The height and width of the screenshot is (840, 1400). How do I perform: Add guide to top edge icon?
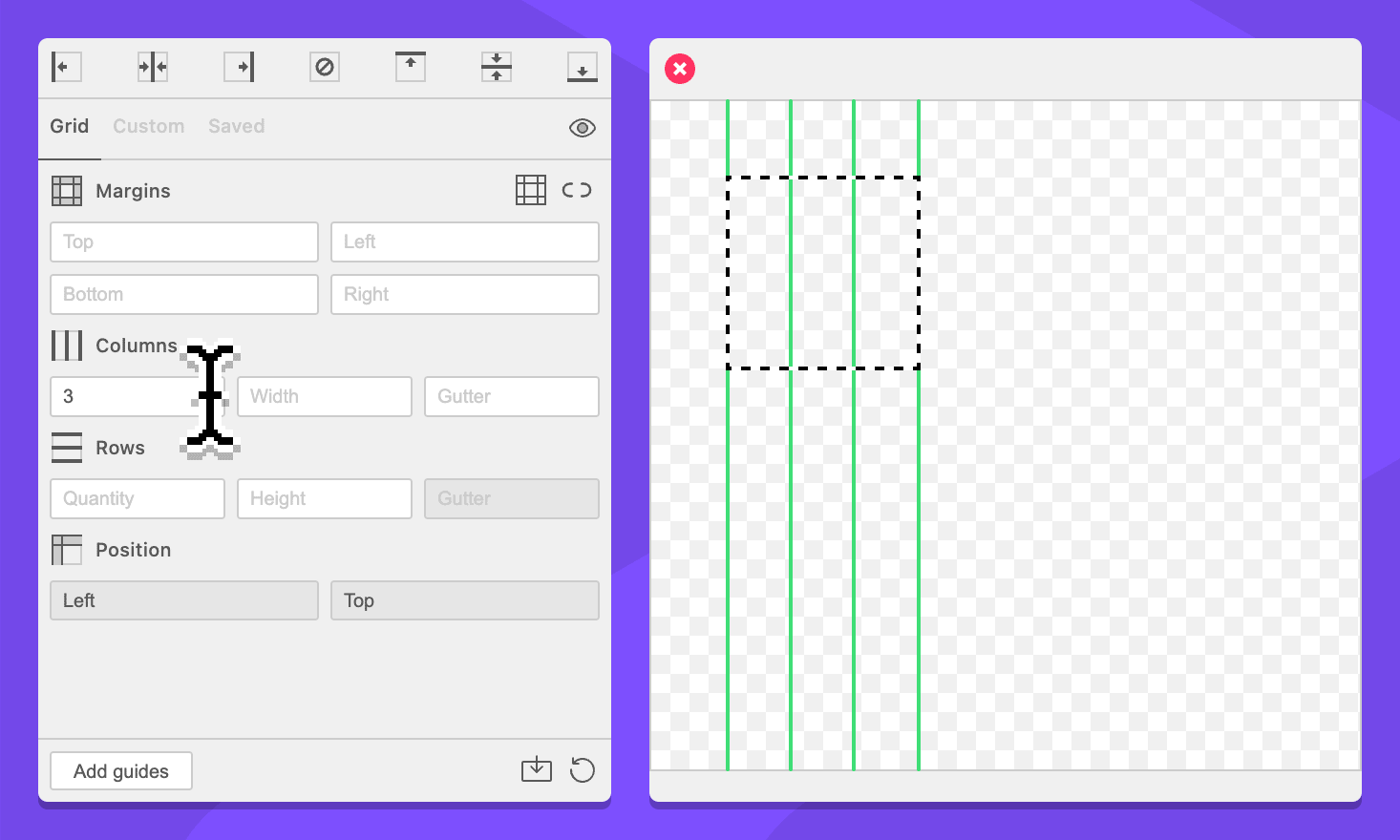pyautogui.click(x=411, y=67)
